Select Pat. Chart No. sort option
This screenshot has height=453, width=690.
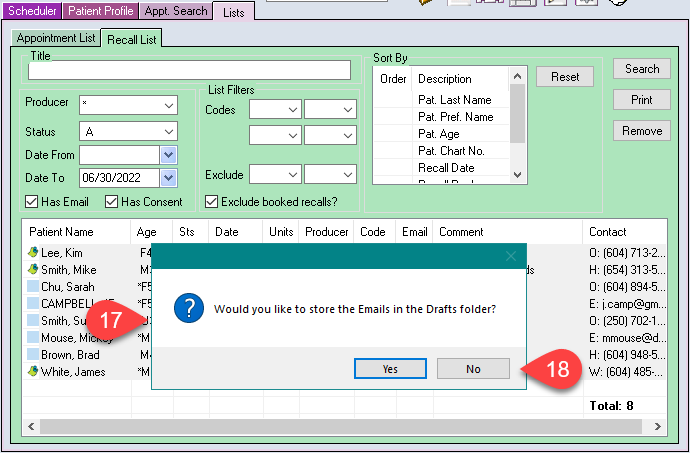coord(451,151)
